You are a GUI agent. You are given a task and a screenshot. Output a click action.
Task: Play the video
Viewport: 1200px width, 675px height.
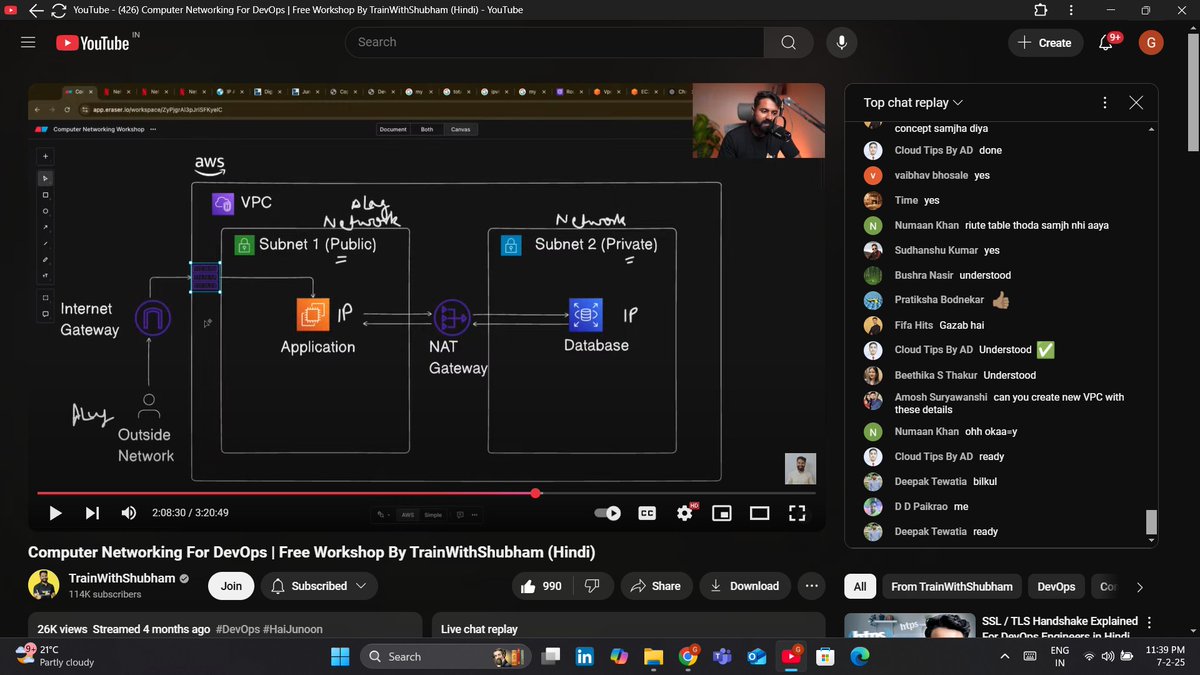(x=55, y=513)
